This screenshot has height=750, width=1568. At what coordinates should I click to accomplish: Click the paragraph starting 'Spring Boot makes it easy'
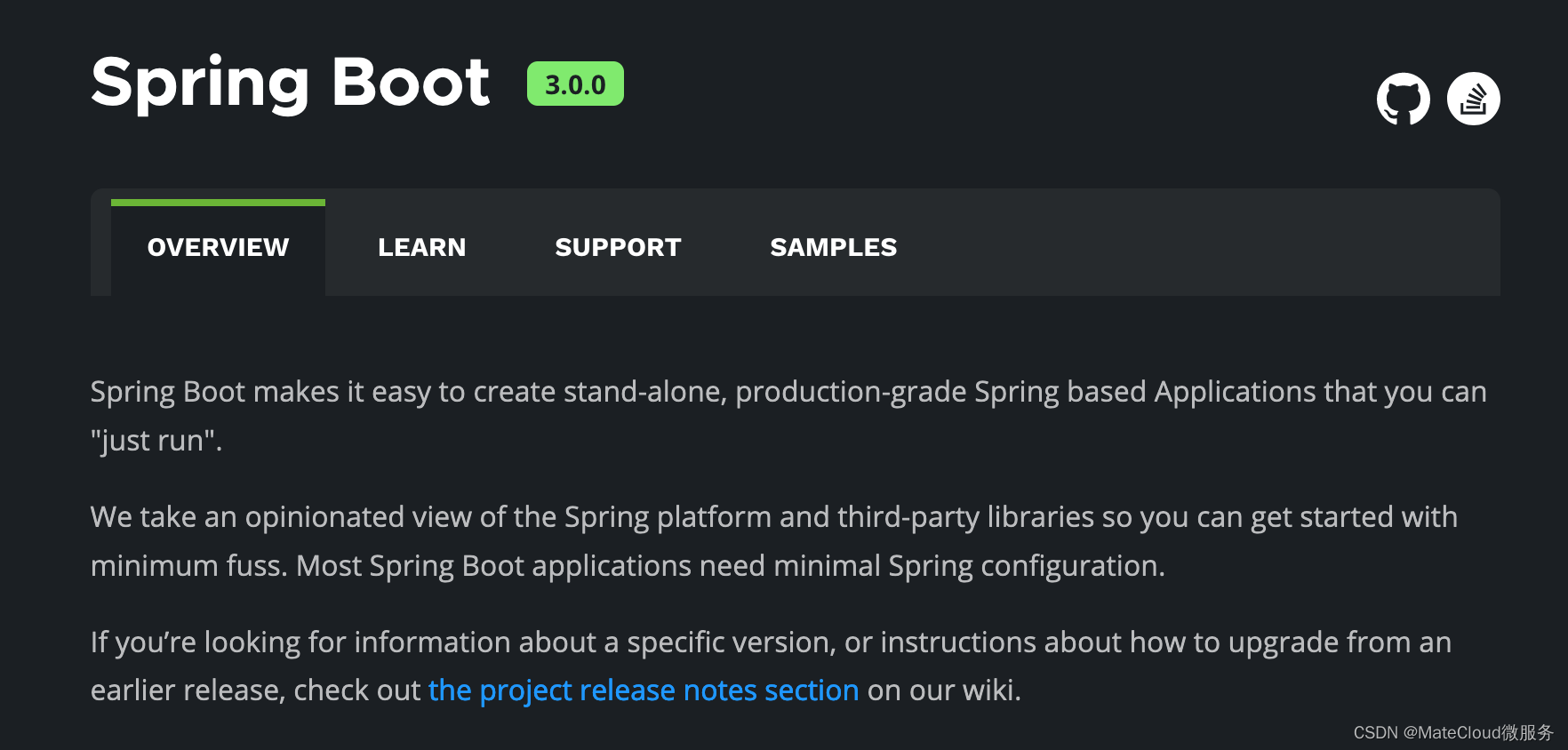tap(788, 416)
